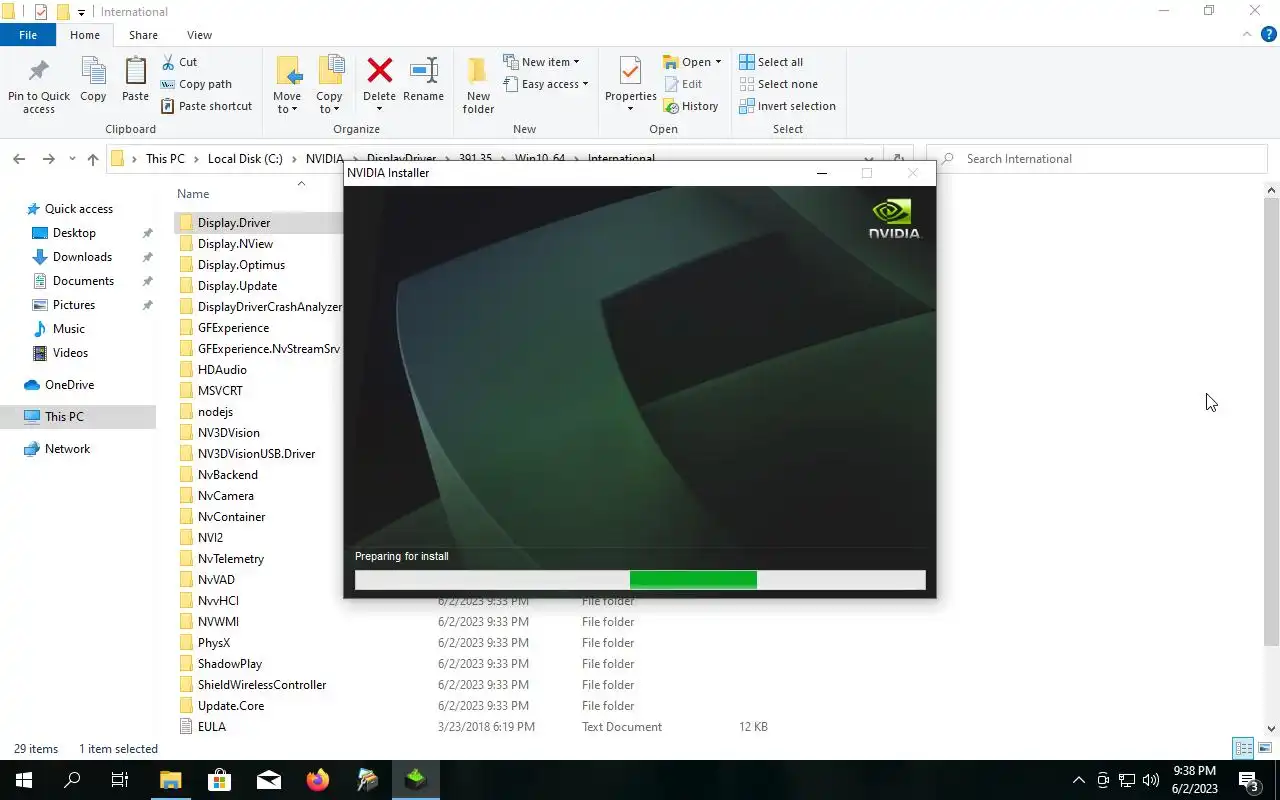Open the Windows Start menu
Image resolution: width=1280 pixels, height=800 pixels.
24,780
